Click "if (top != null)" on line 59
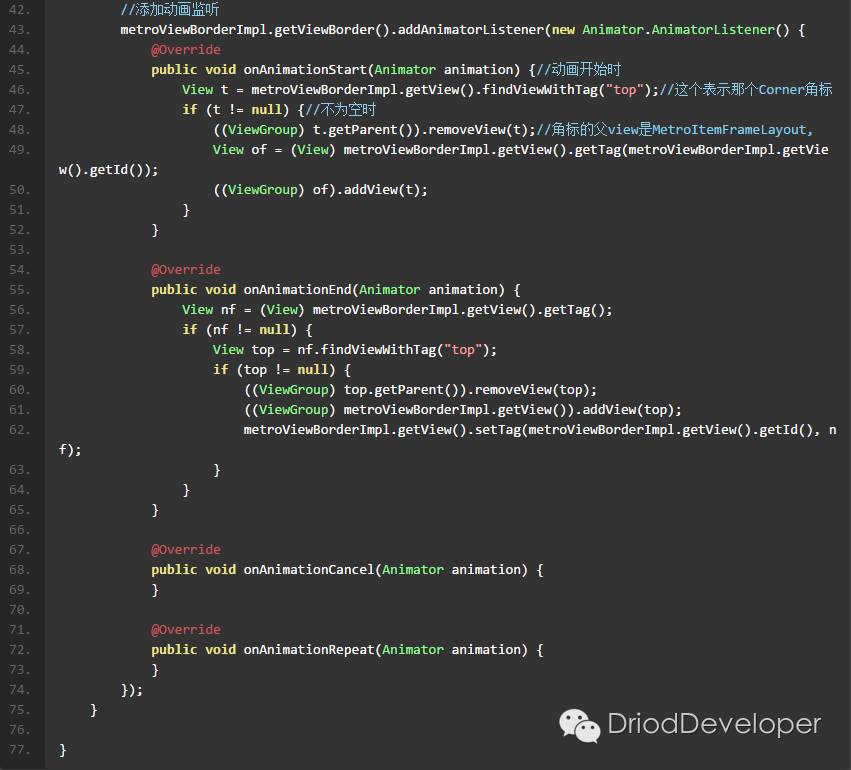Image resolution: width=851 pixels, height=770 pixels. (274, 370)
